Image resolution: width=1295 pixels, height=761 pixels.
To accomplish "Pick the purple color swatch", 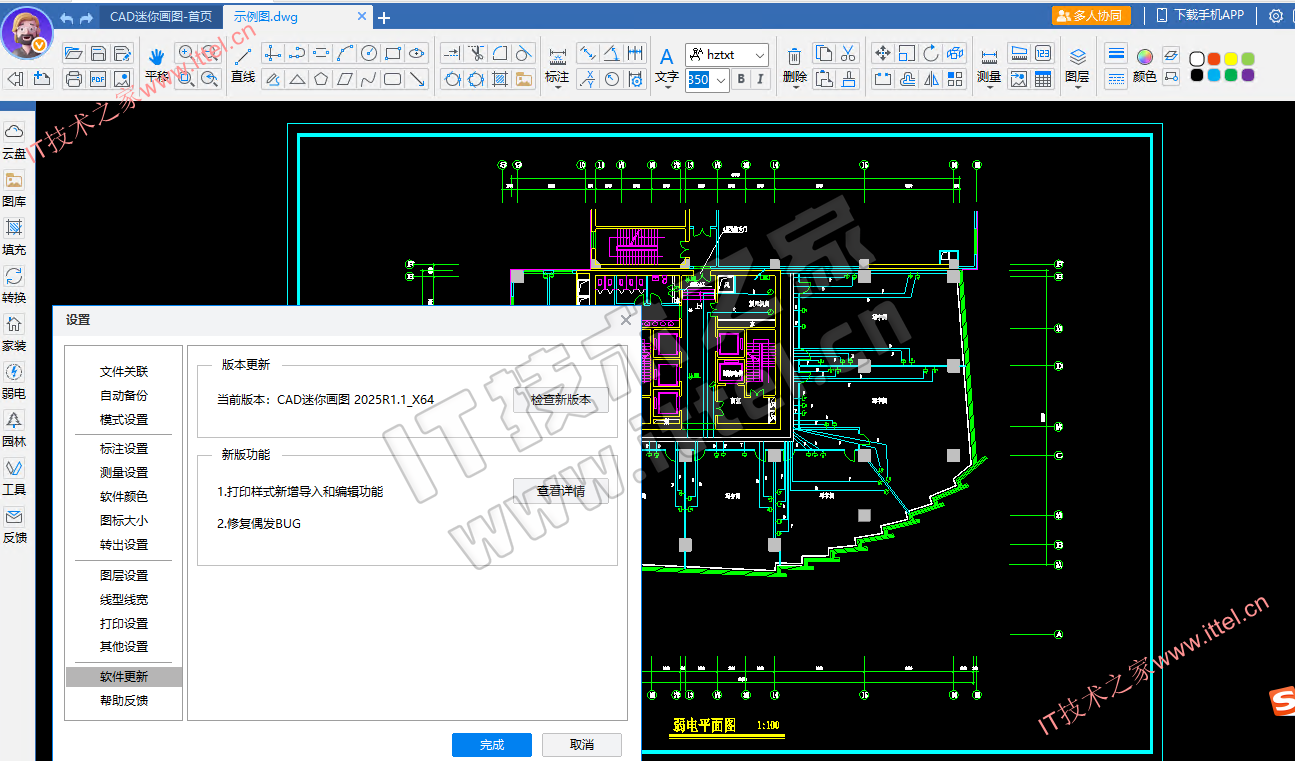I will pos(1247,75).
